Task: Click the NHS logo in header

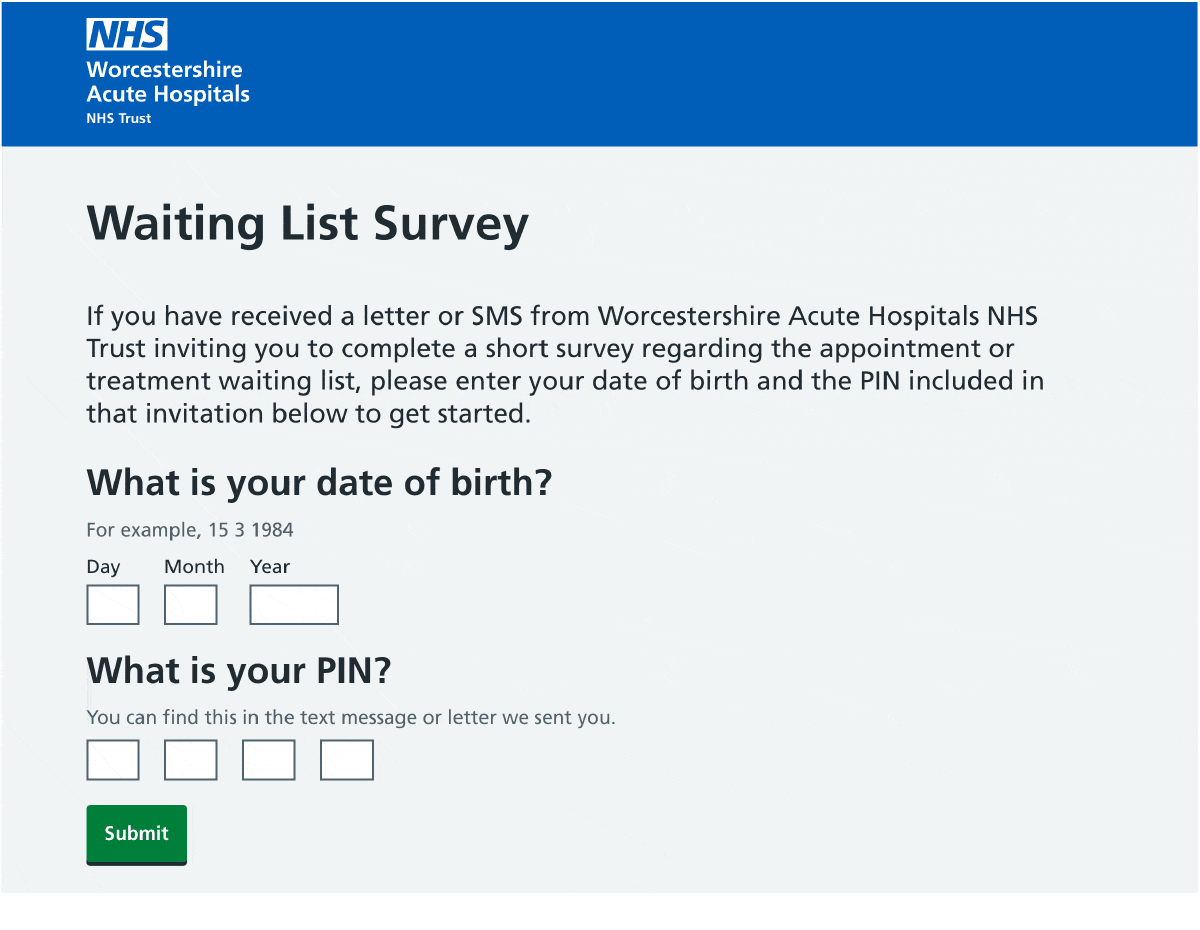Action: pyautogui.click(x=127, y=35)
